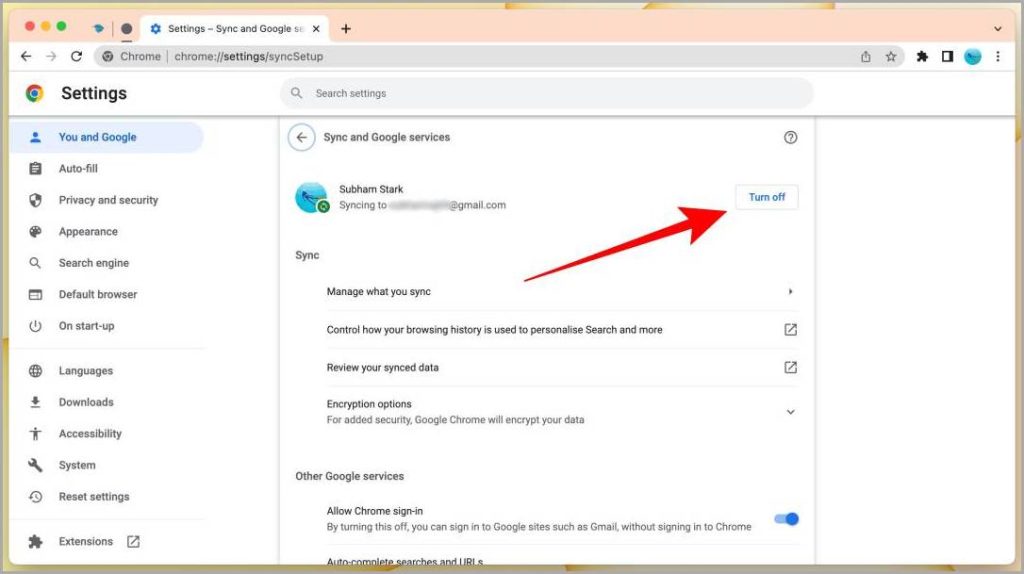Click the download icon beside Downloads
Image resolution: width=1024 pixels, height=574 pixels.
point(35,402)
